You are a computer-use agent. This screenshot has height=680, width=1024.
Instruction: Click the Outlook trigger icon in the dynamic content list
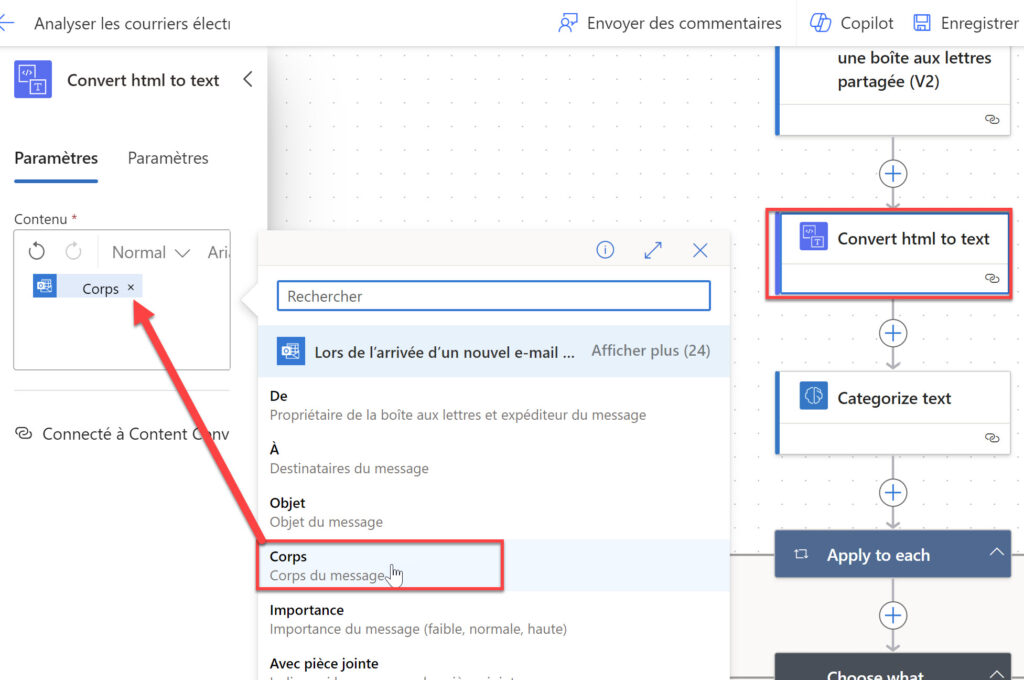click(290, 351)
